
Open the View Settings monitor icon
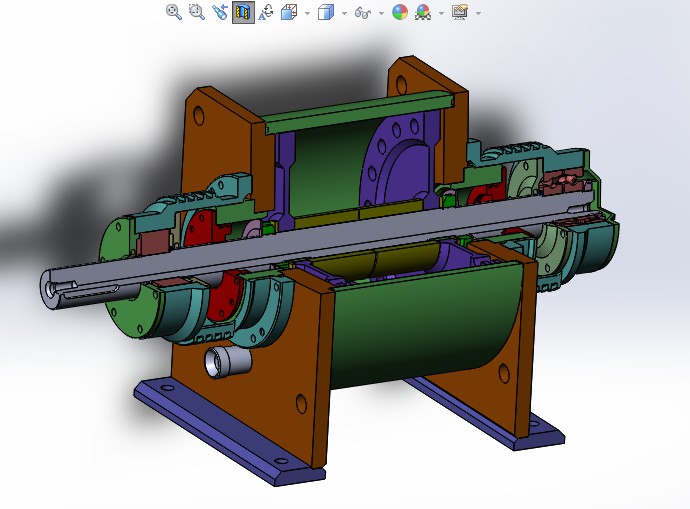point(460,12)
